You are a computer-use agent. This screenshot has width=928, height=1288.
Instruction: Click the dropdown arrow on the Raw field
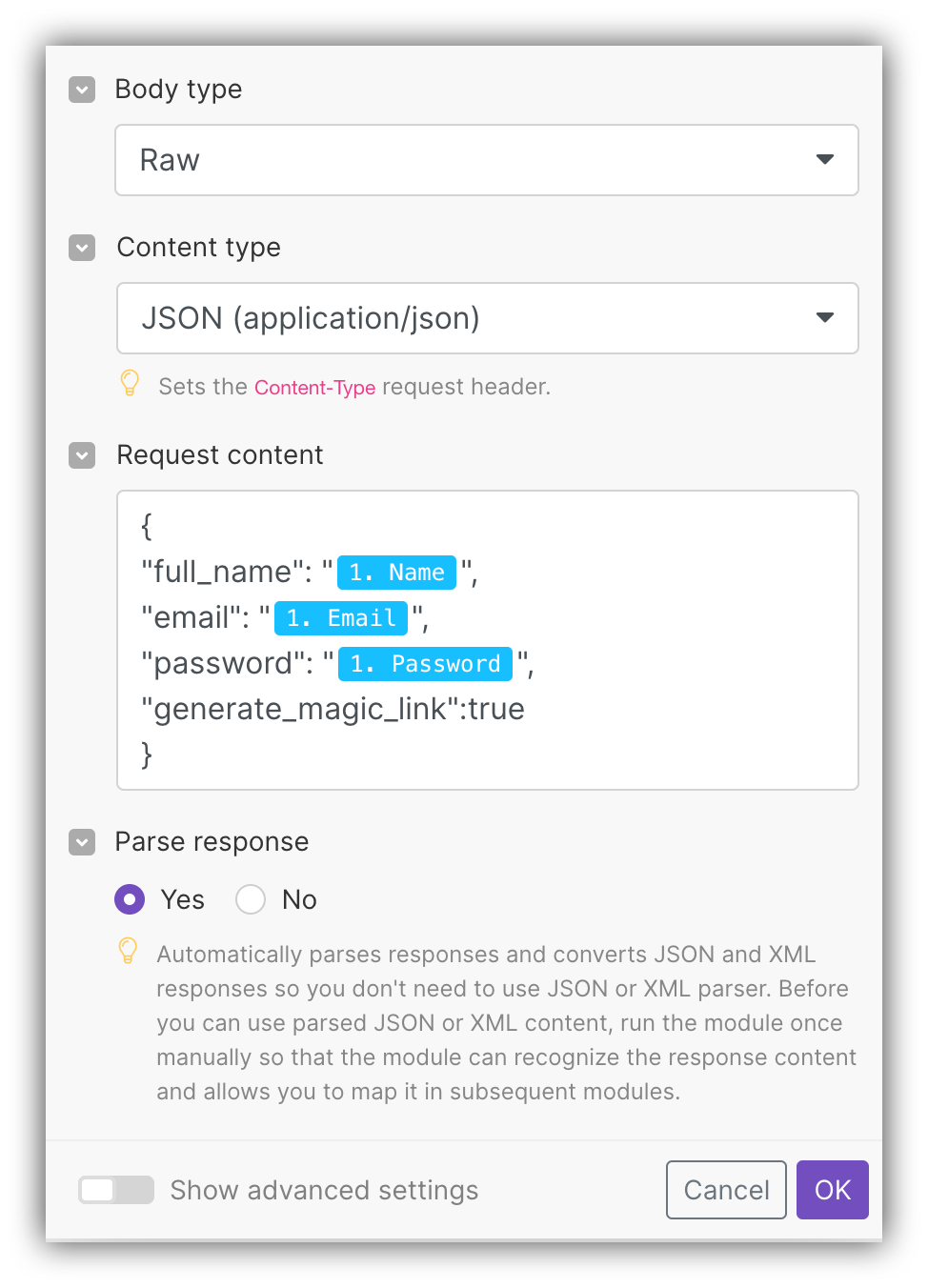tap(825, 160)
